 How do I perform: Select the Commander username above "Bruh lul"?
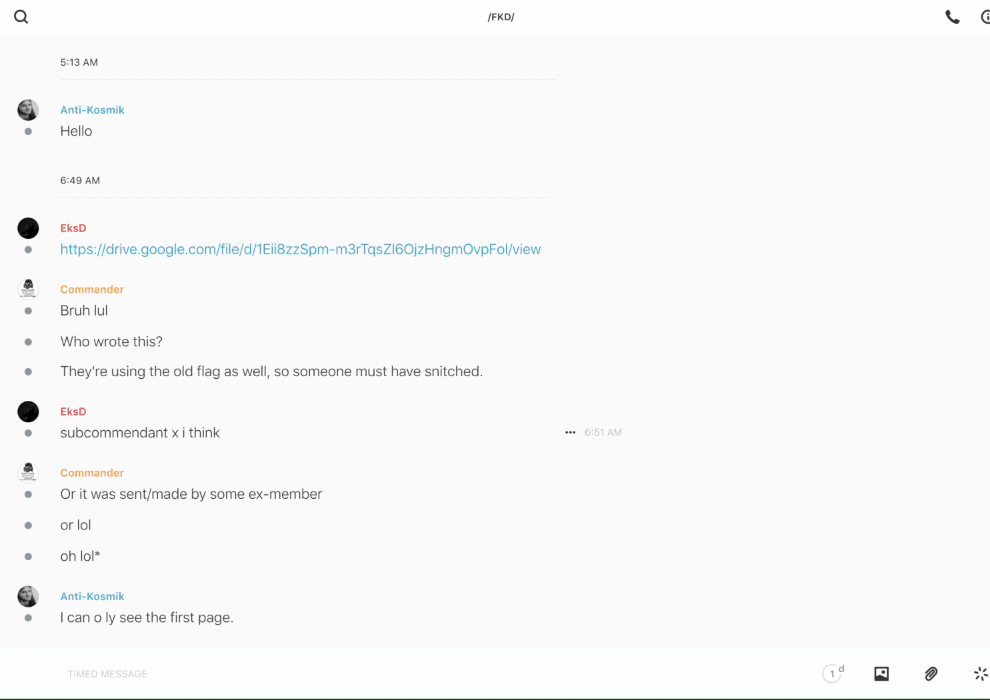91,289
